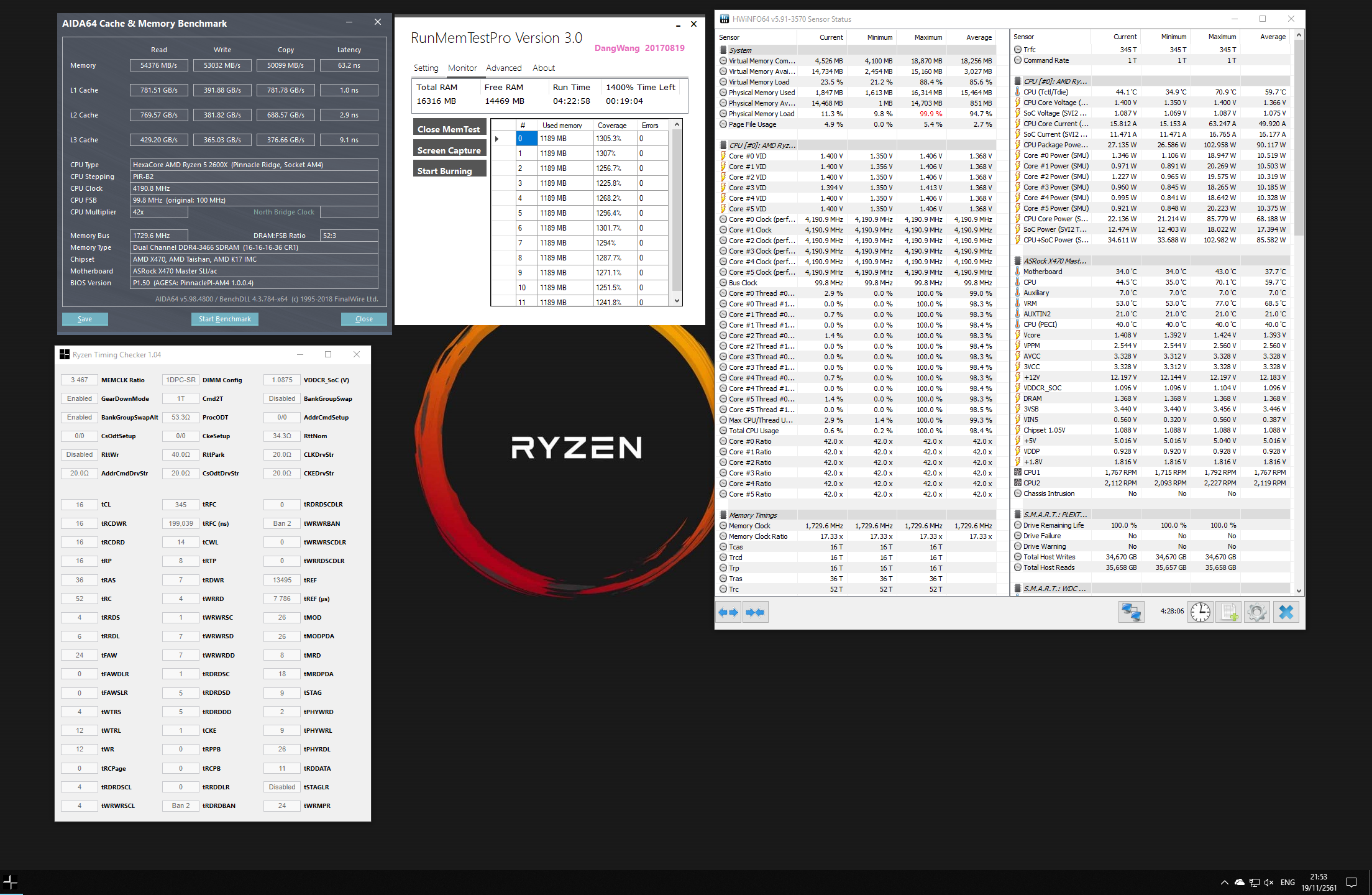Click VRM thermometer sensor icon
This screenshot has width=1372, height=895.
coord(1018,303)
